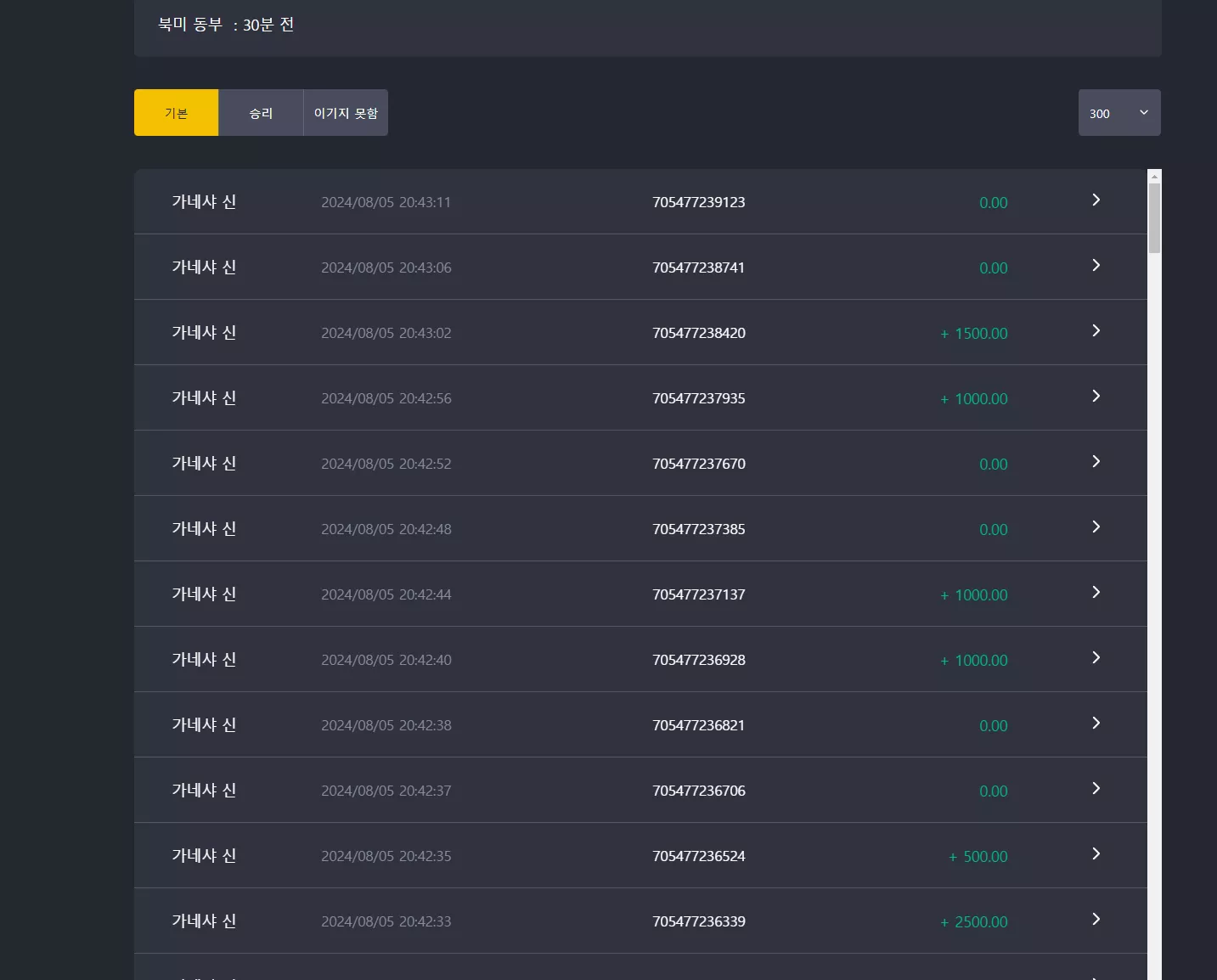The width and height of the screenshot is (1217, 980).
Task: Open the 300 page size dropdown
Action: pyautogui.click(x=1119, y=113)
